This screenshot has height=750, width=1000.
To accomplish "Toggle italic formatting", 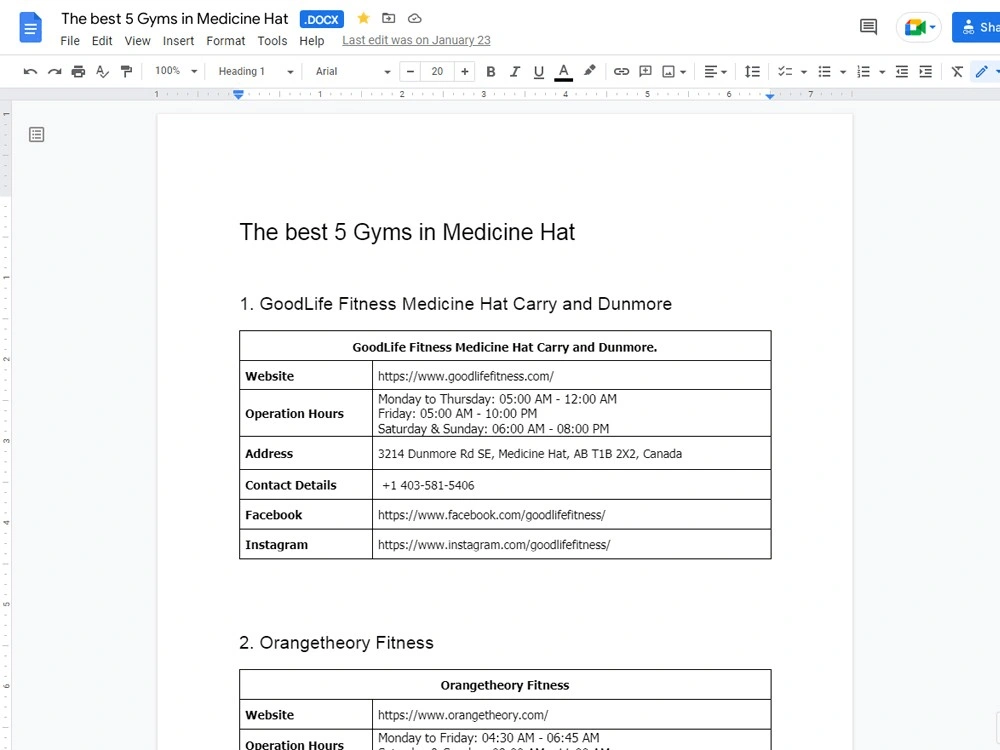I will coord(515,71).
